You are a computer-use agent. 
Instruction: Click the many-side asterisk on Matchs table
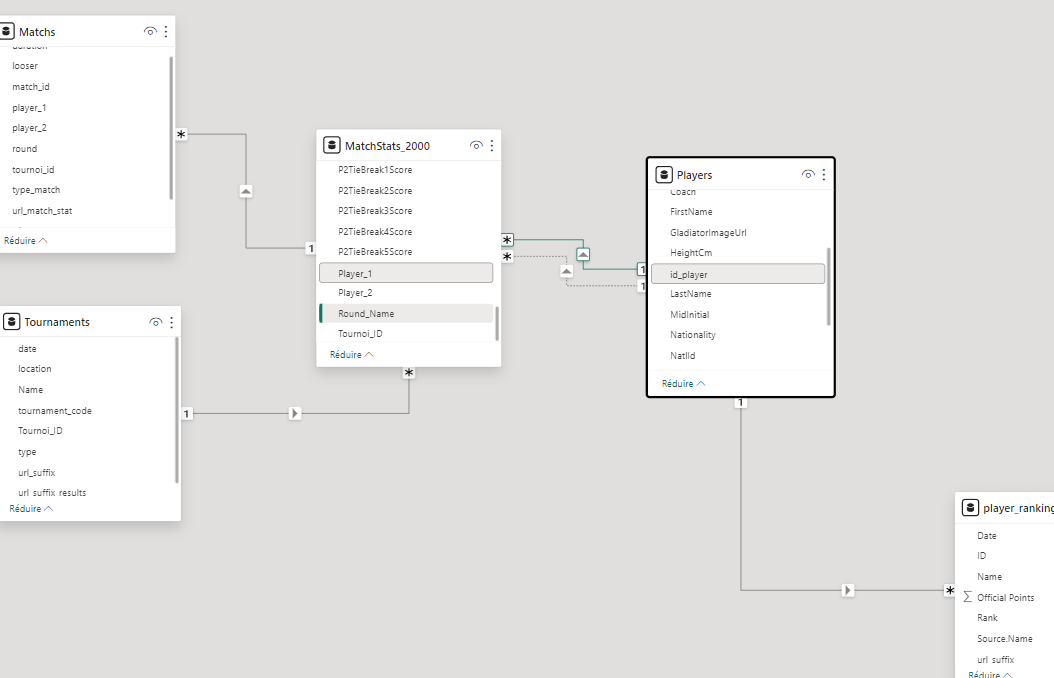[181, 134]
